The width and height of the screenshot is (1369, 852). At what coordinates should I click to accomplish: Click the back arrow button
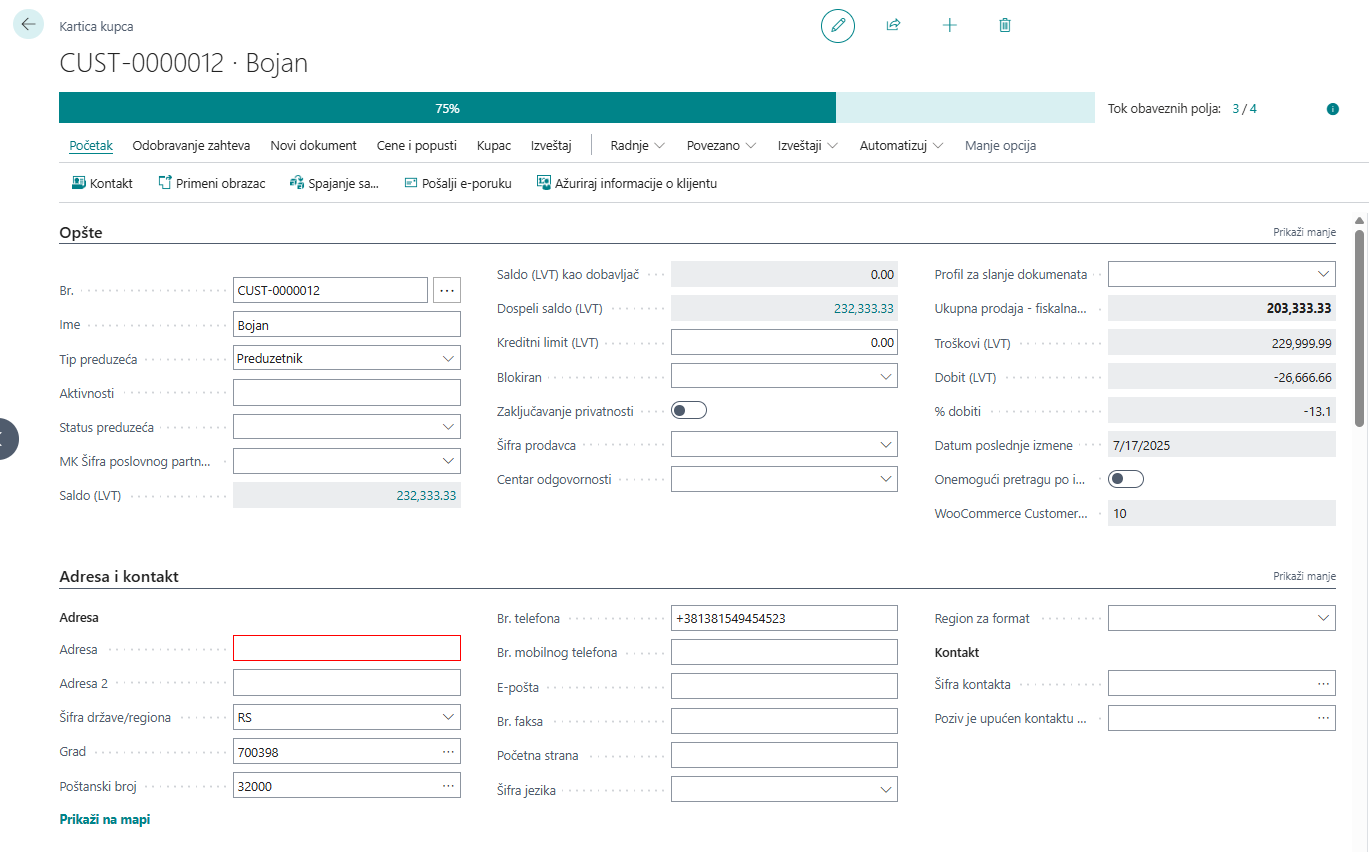[28, 24]
